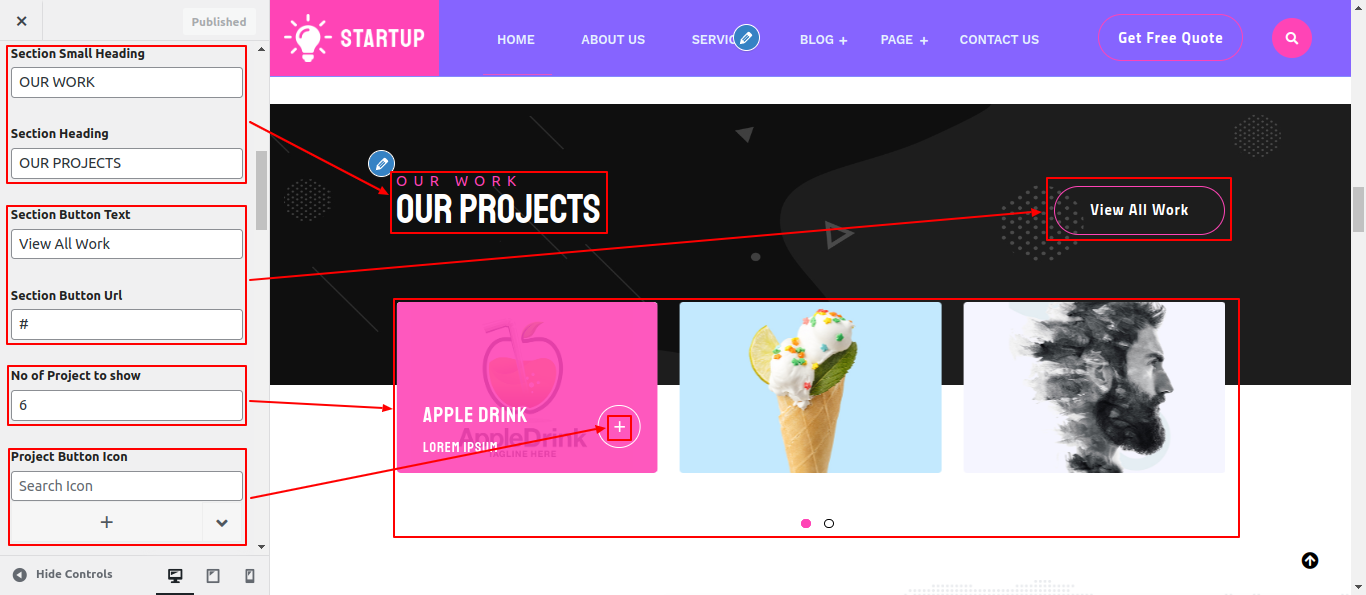Open the ABOUT US menu item
This screenshot has width=1366, height=595.
pos(613,40)
